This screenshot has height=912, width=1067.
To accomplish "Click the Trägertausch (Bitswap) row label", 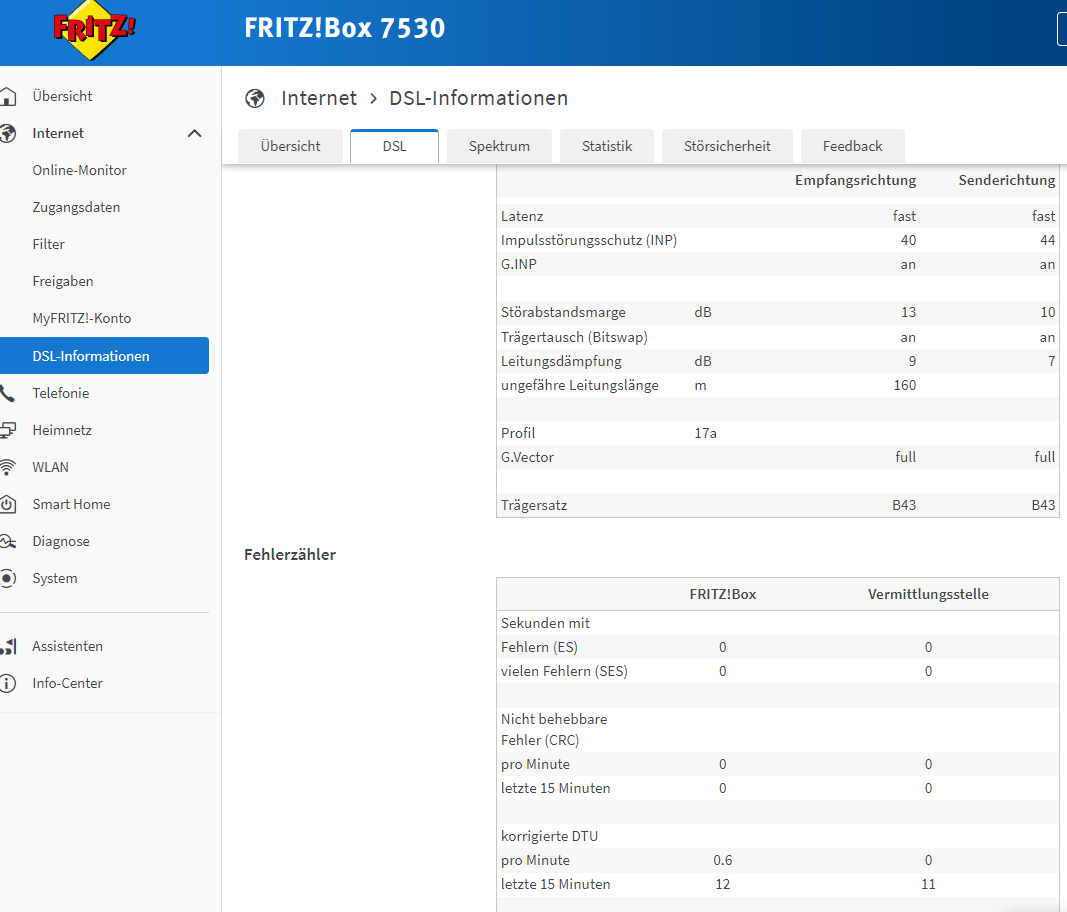I will click(x=574, y=338).
